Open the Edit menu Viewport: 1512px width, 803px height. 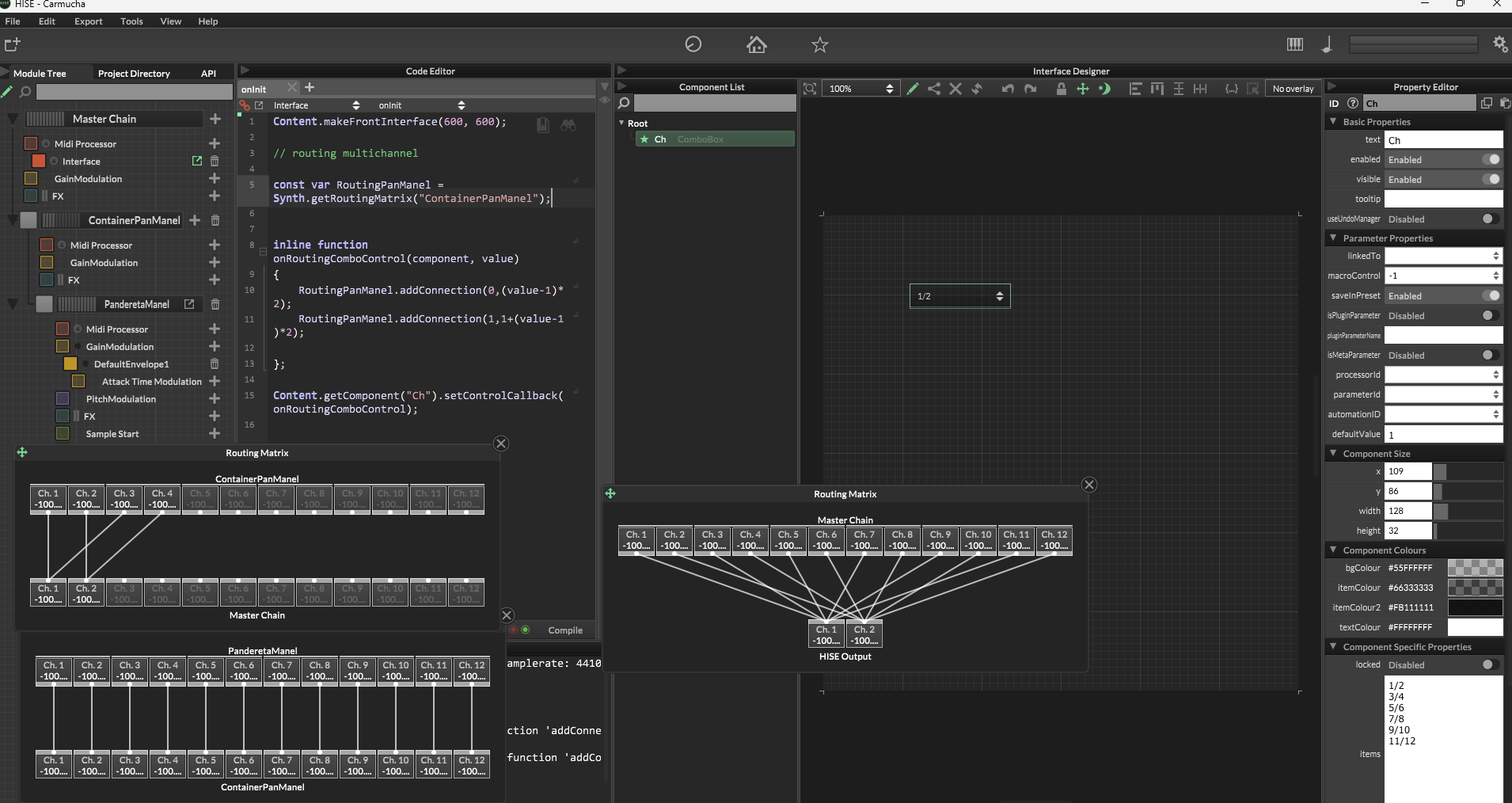pyautogui.click(x=47, y=21)
